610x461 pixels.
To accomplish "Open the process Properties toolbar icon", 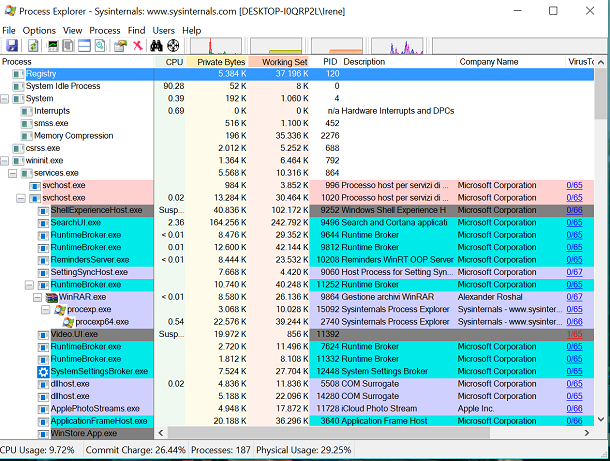I will click(x=120, y=46).
